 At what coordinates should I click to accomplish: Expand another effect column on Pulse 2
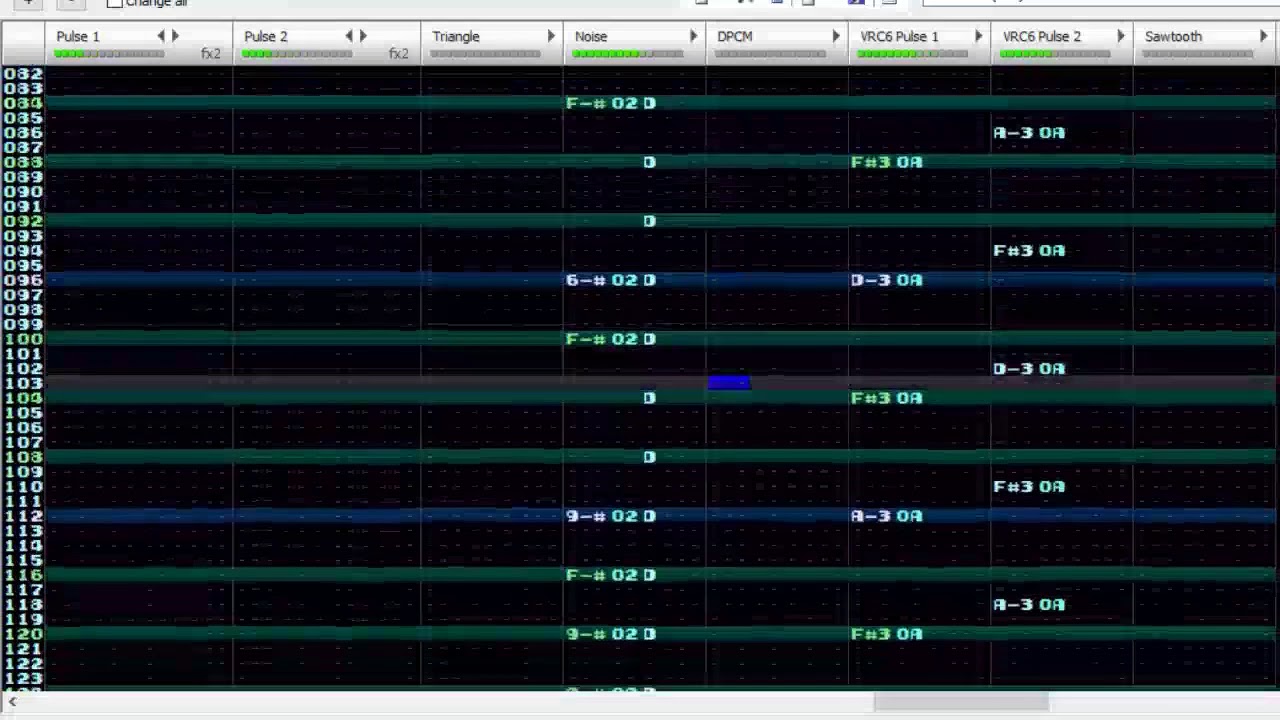(363, 36)
